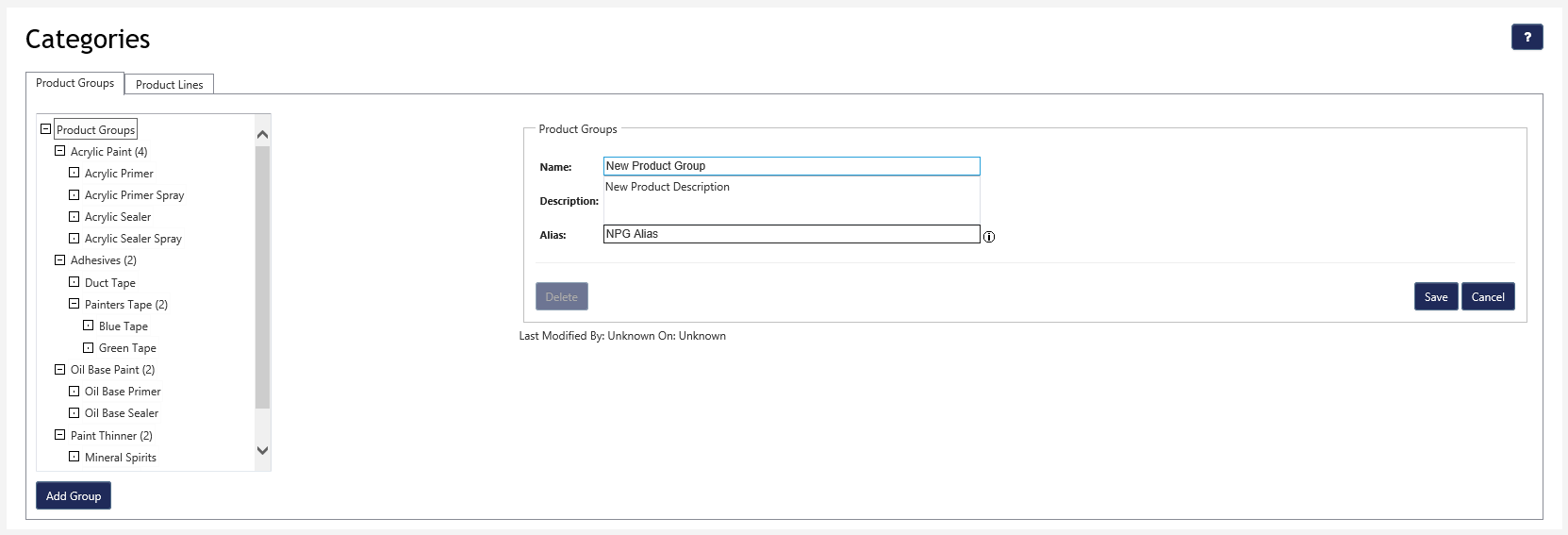Open the help question mark icon
The height and width of the screenshot is (535, 1568).
[1527, 37]
